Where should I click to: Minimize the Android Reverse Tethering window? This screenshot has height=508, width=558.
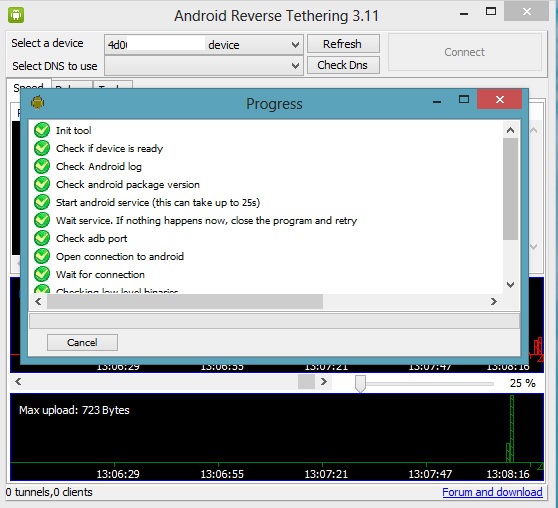click(x=464, y=14)
